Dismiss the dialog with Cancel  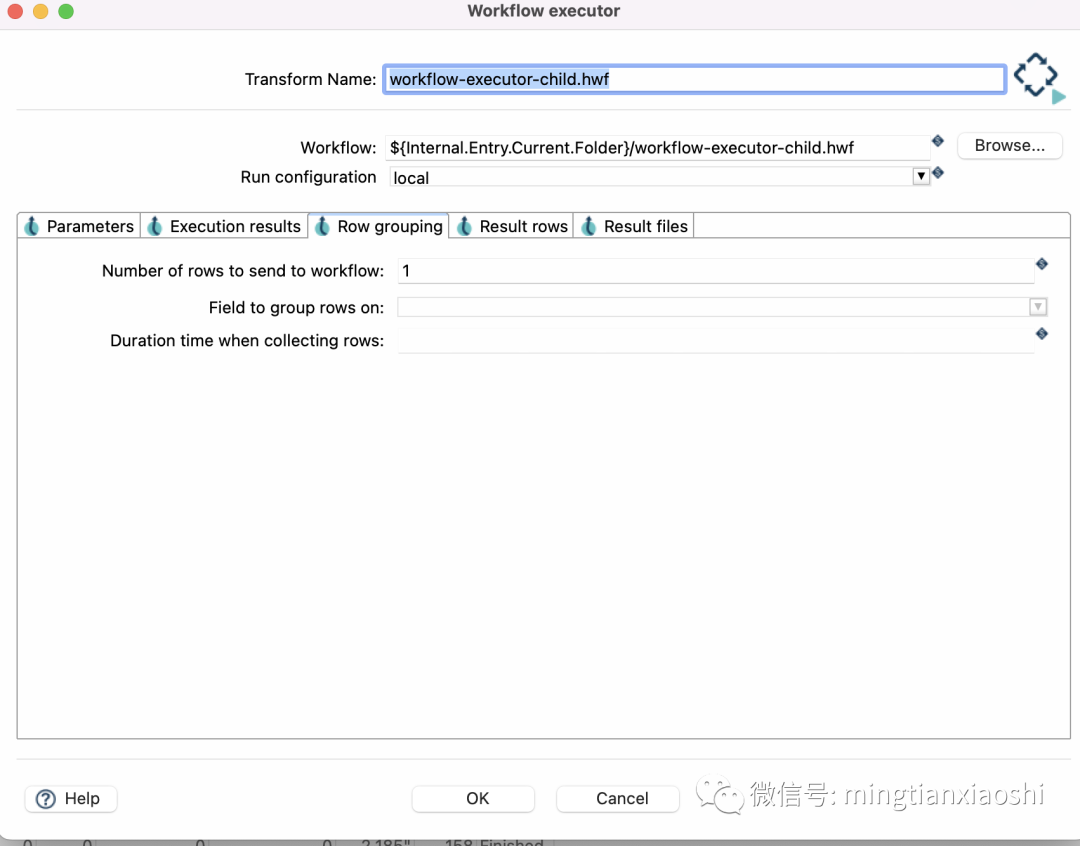617,798
